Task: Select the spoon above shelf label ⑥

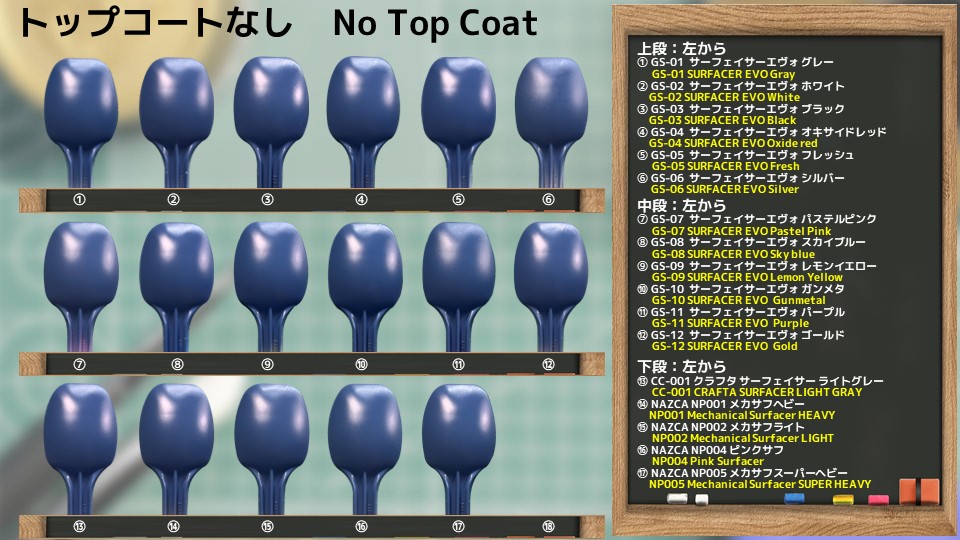Action: (551, 122)
